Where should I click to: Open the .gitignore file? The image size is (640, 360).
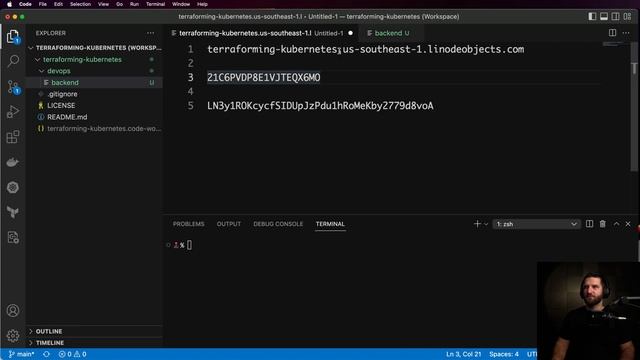[95, 94]
